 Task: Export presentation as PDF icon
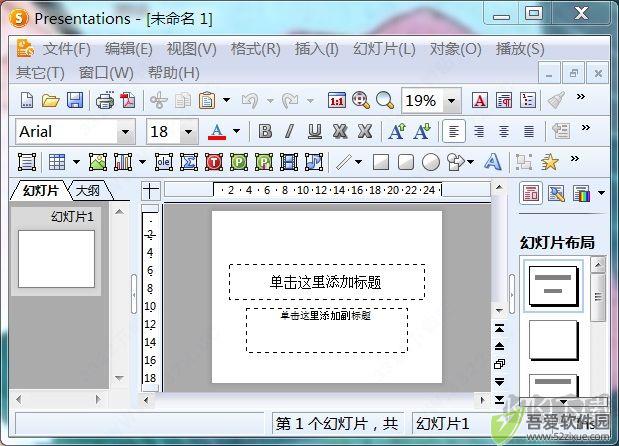tap(128, 100)
